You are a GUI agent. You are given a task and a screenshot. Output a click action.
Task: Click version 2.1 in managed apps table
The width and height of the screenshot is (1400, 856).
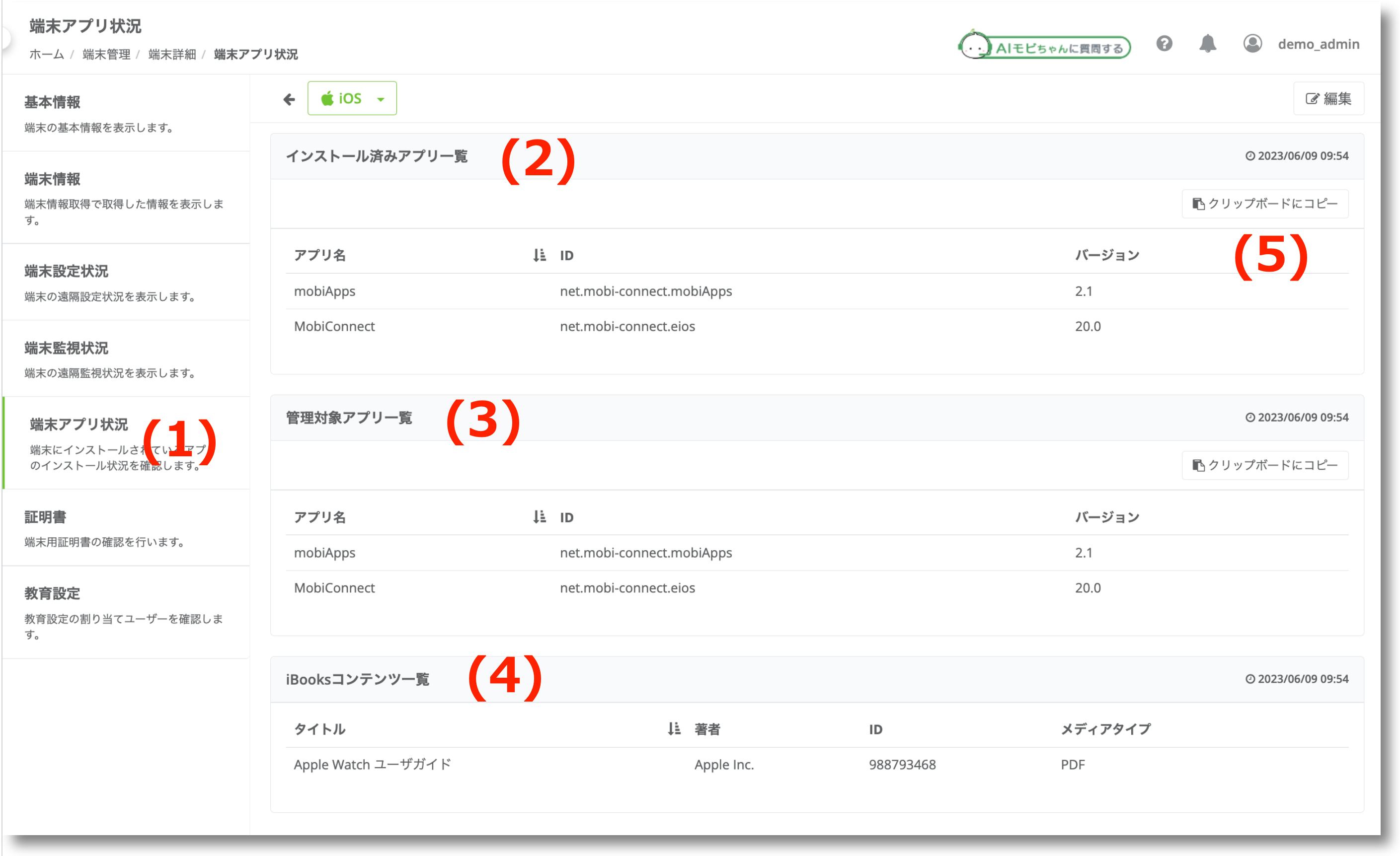1084,553
